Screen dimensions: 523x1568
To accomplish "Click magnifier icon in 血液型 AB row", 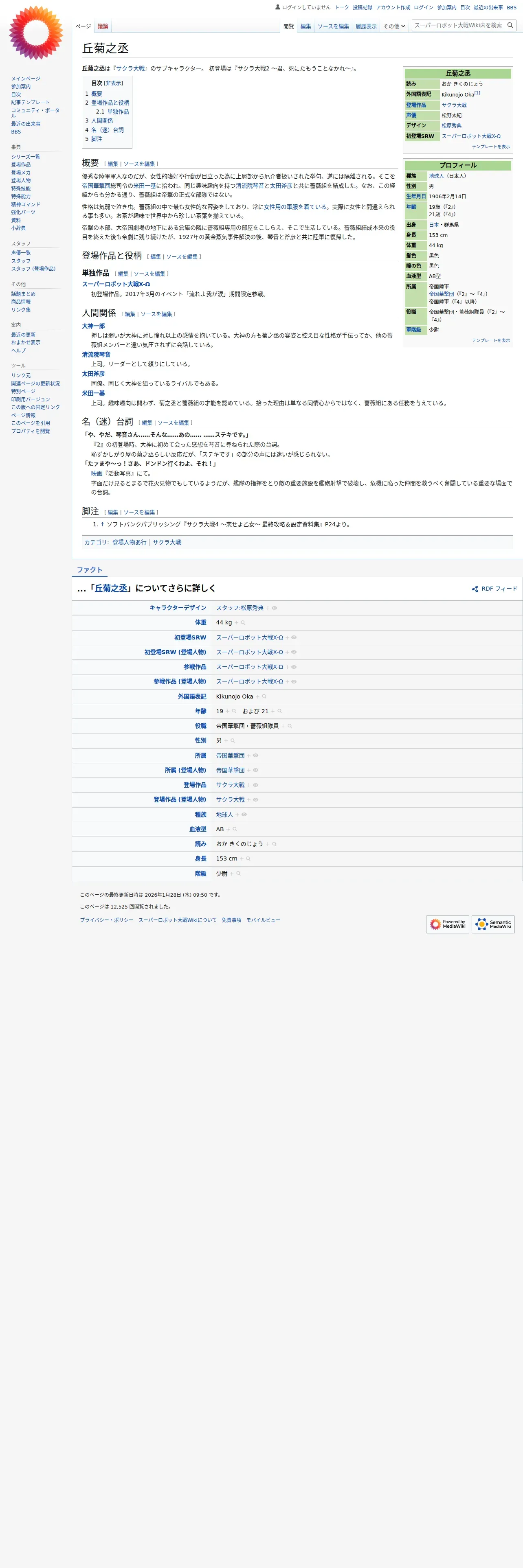I will pos(235,829).
